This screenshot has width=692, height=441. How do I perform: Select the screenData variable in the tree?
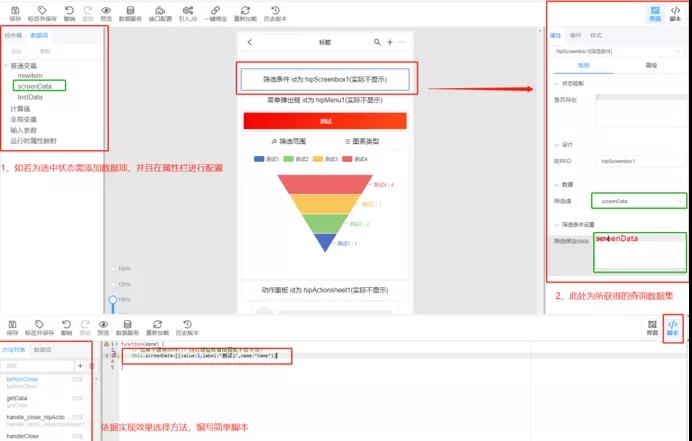click(x=35, y=86)
